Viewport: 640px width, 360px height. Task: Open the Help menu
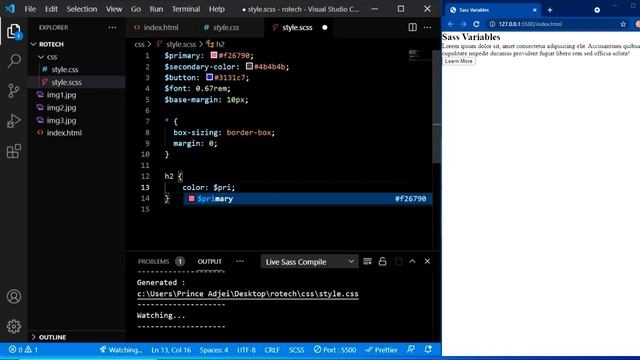(217, 9)
